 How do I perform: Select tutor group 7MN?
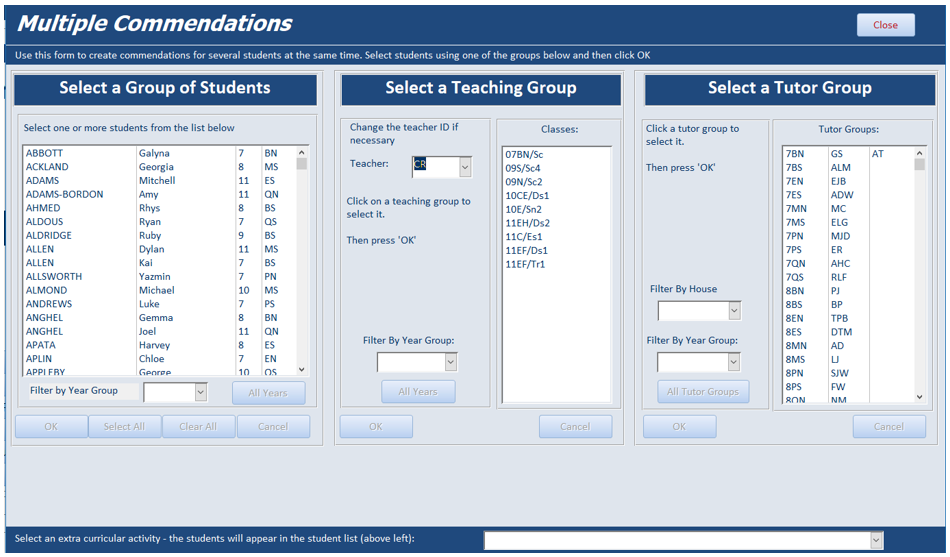tap(849, 208)
